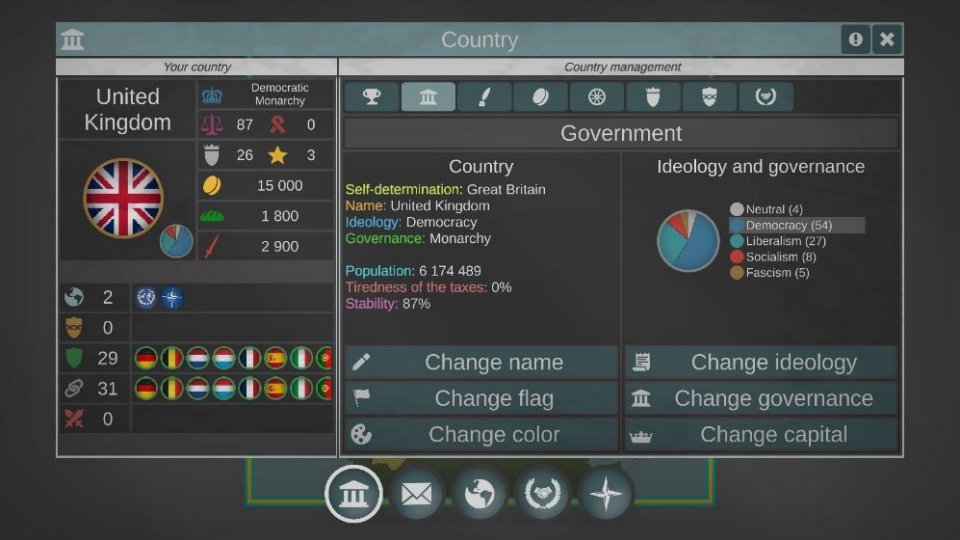The image size is (960, 540).
Task: Click the Change governance button
Action: click(x=761, y=398)
